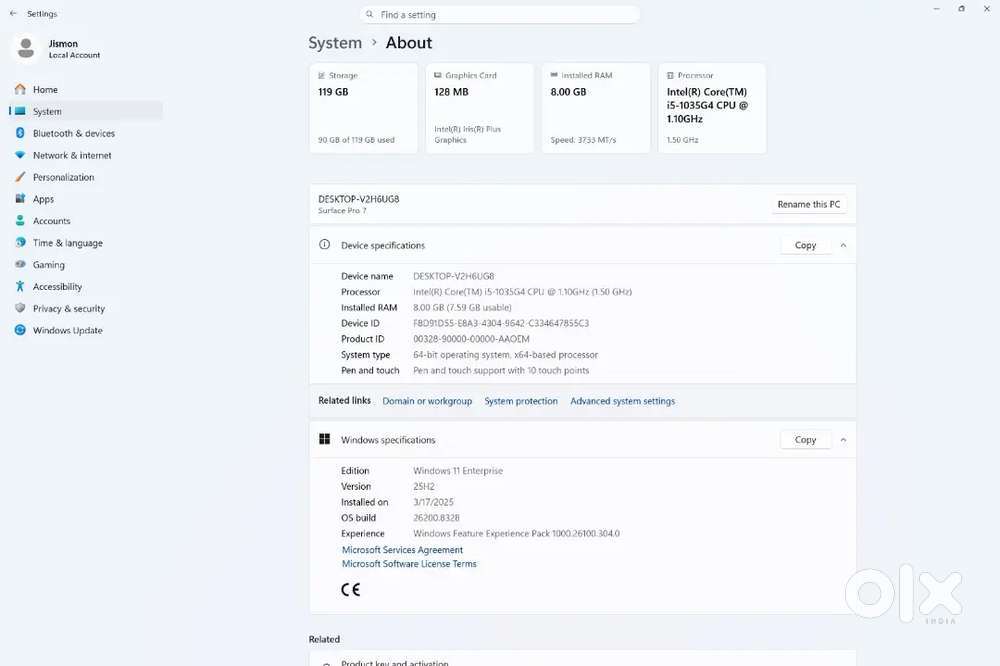Click Installed RAM 8.00 GB (7.59 GB usable)
This screenshot has width=1000, height=666.
pyautogui.click(x=462, y=307)
